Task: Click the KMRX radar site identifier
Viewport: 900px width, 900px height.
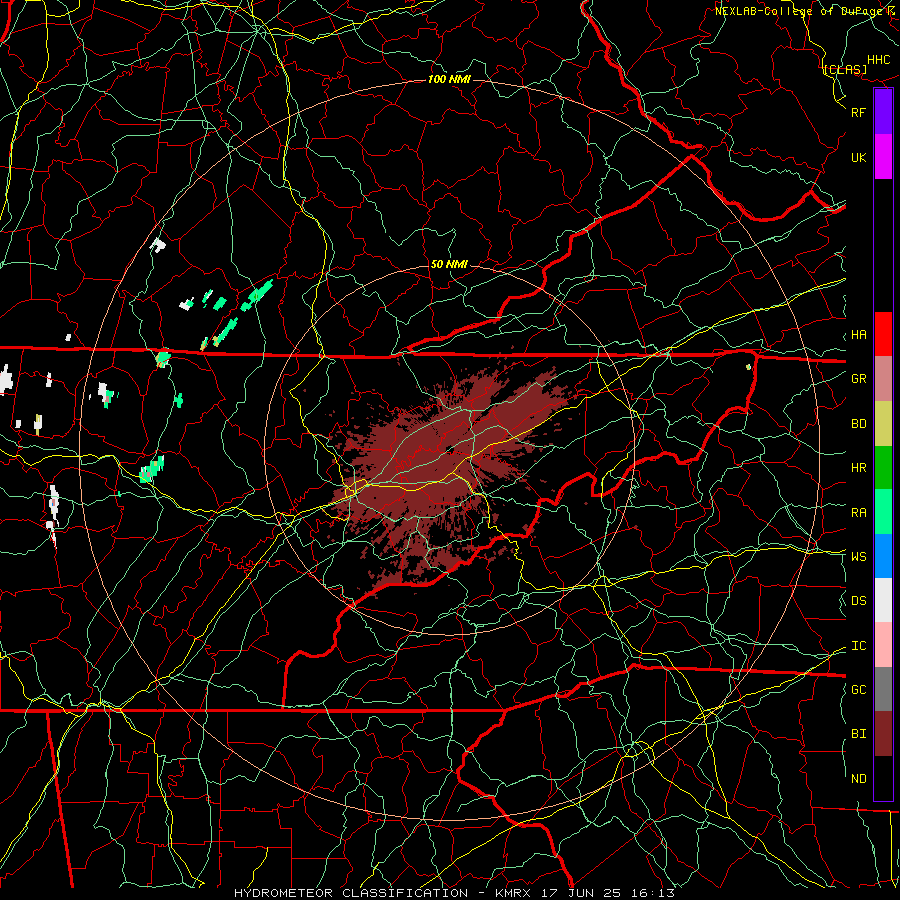Action: [517, 893]
